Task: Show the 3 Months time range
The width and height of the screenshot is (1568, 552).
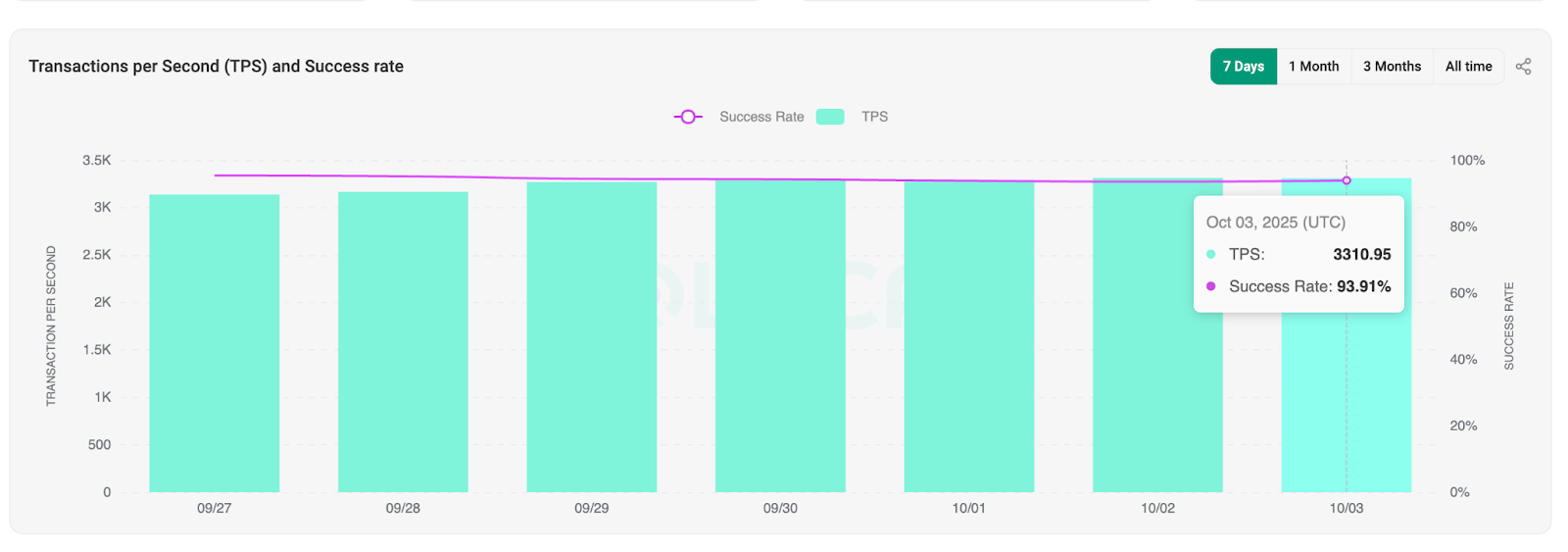Action: (x=1392, y=67)
